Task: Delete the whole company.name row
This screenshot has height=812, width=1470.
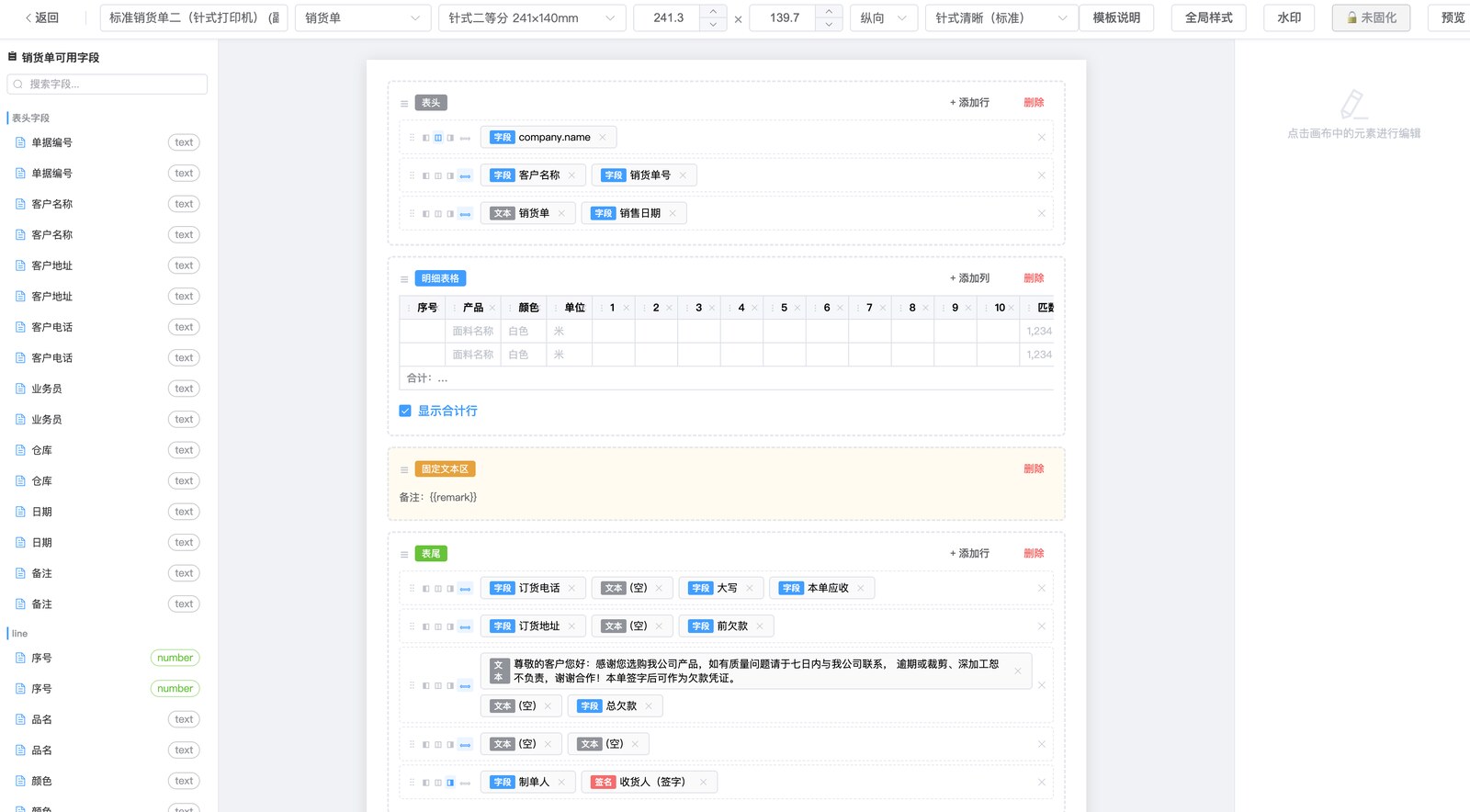Action: [x=1041, y=138]
